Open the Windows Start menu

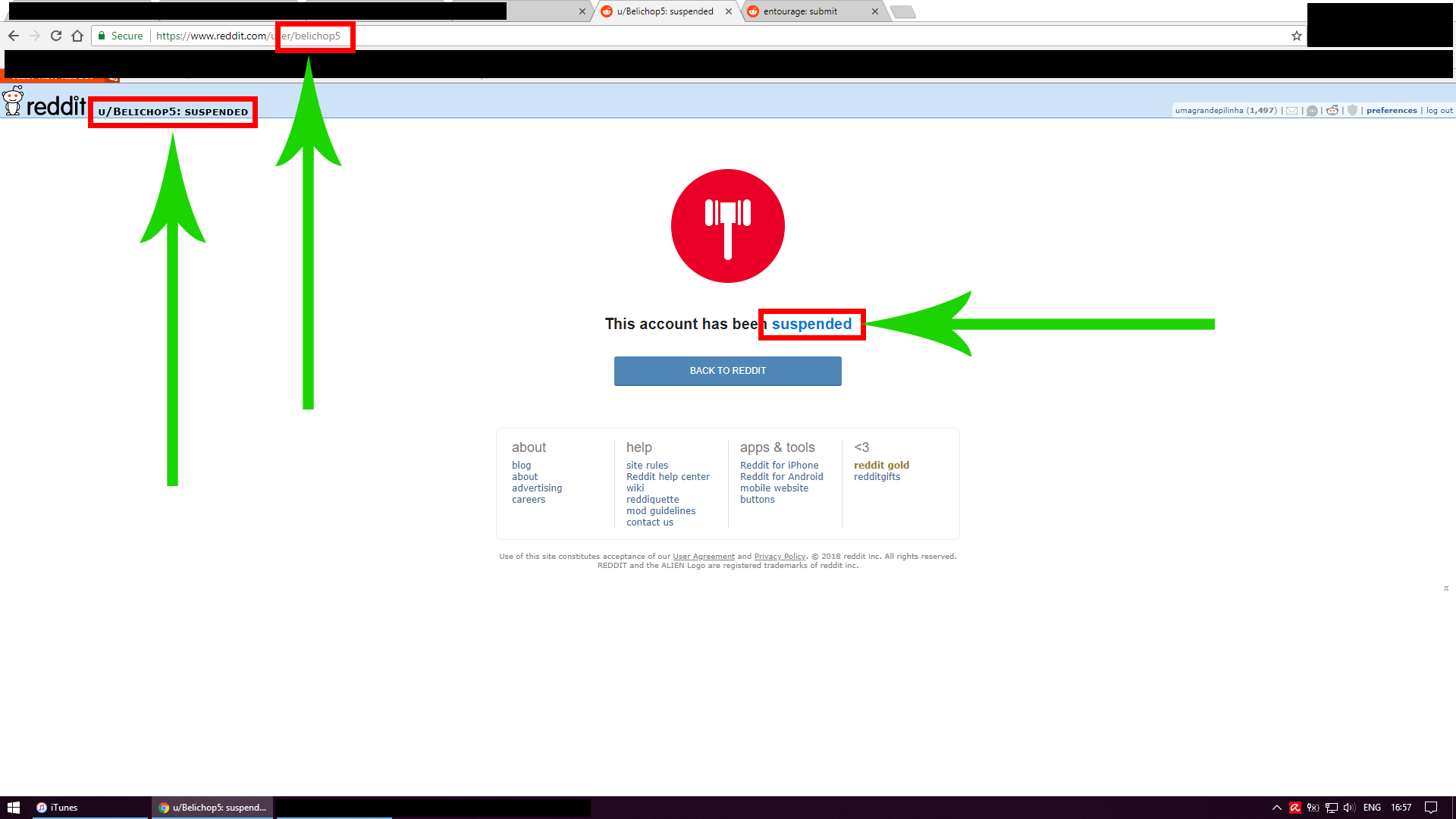pos(14,808)
